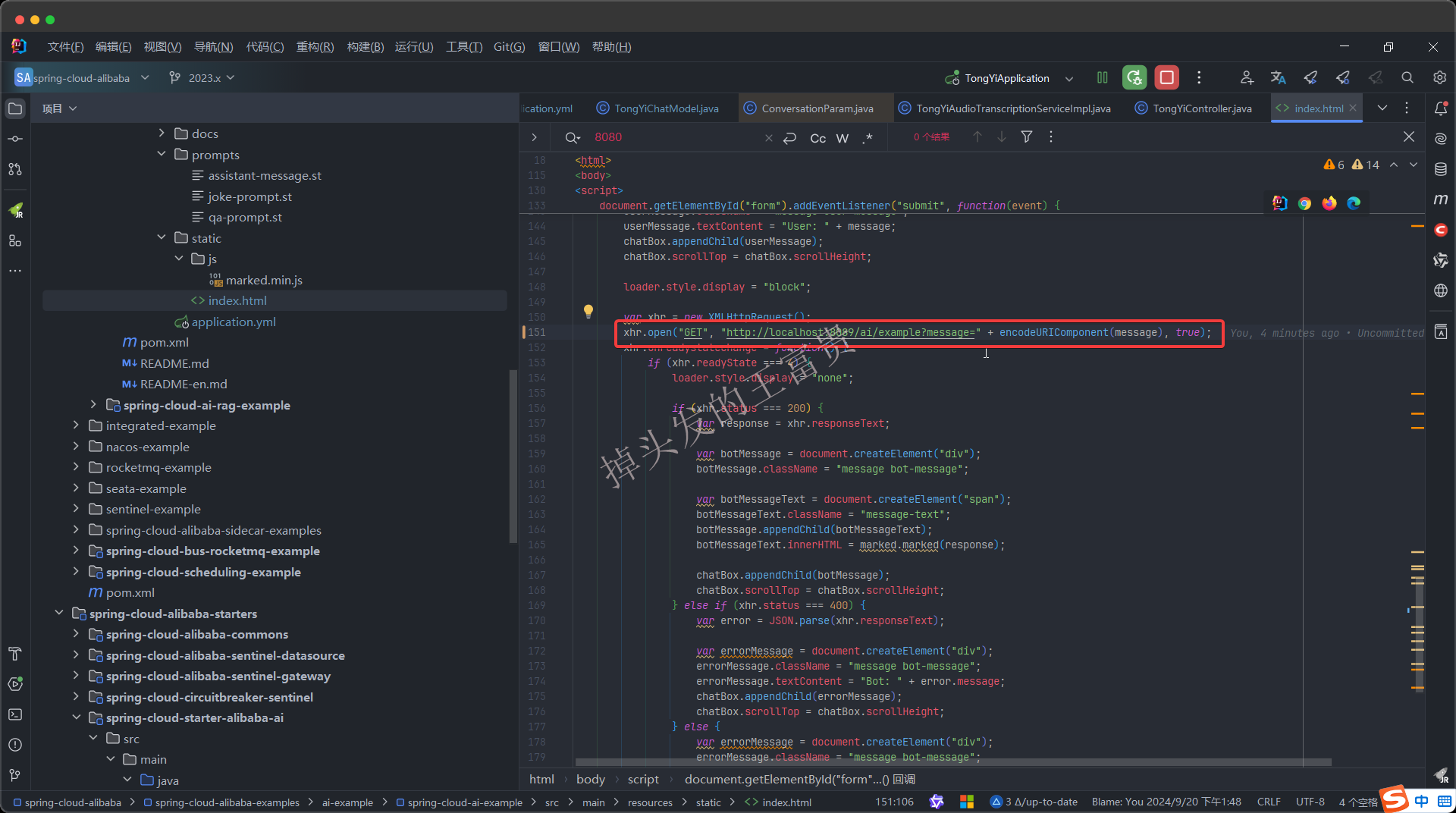The width and height of the screenshot is (1456, 813).
Task: Go to next search occurrence arrow
Action: [x=1002, y=137]
